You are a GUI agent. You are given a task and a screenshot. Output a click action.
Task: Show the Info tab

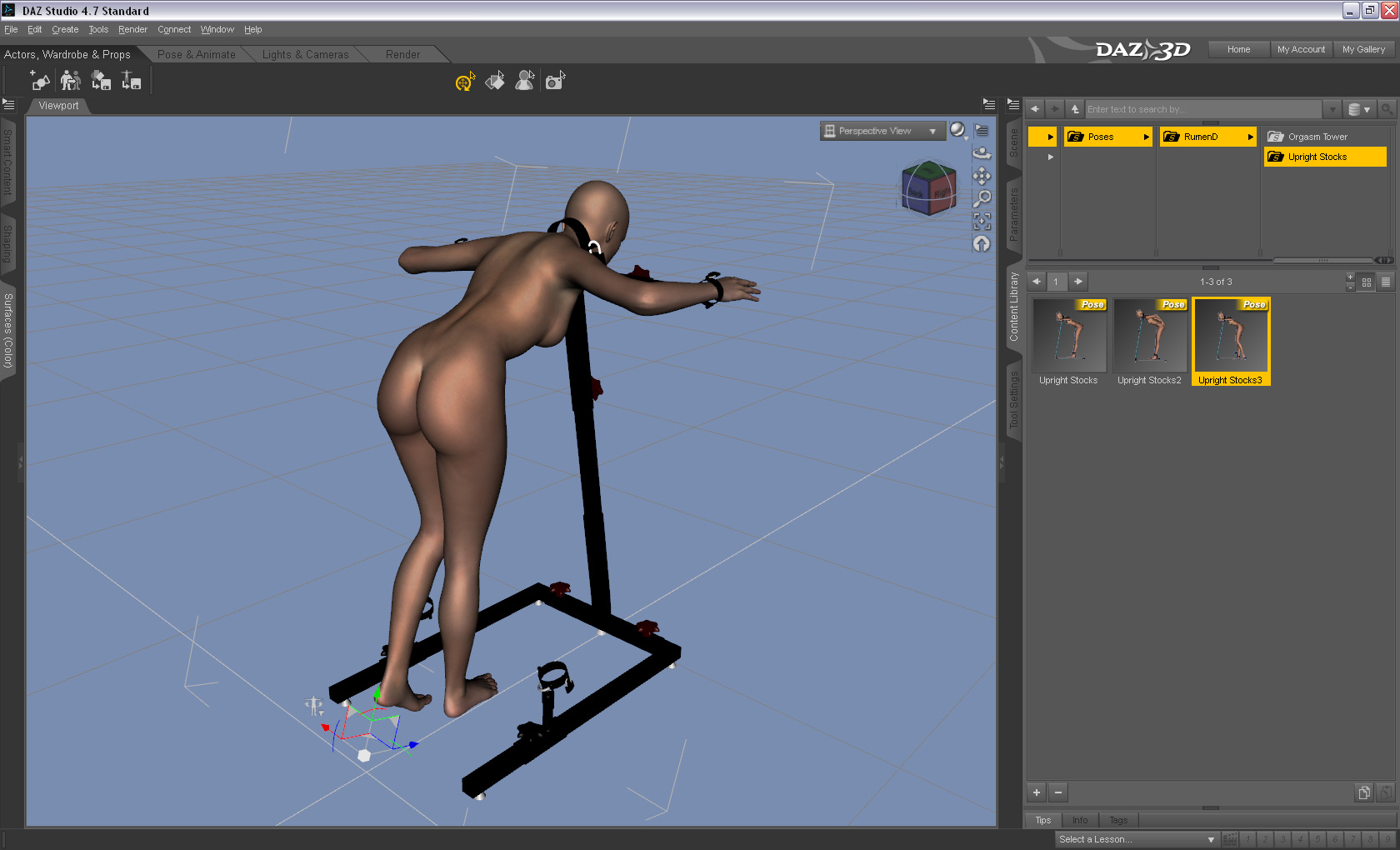point(1080,820)
